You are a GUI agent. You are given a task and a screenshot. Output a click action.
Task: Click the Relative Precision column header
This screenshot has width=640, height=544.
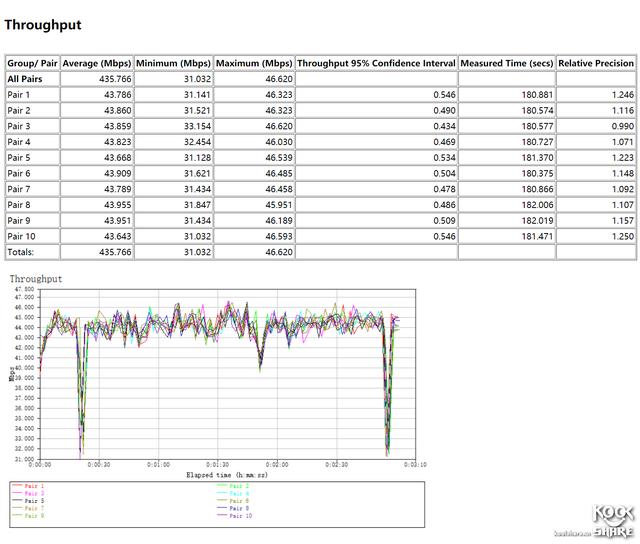pos(594,62)
